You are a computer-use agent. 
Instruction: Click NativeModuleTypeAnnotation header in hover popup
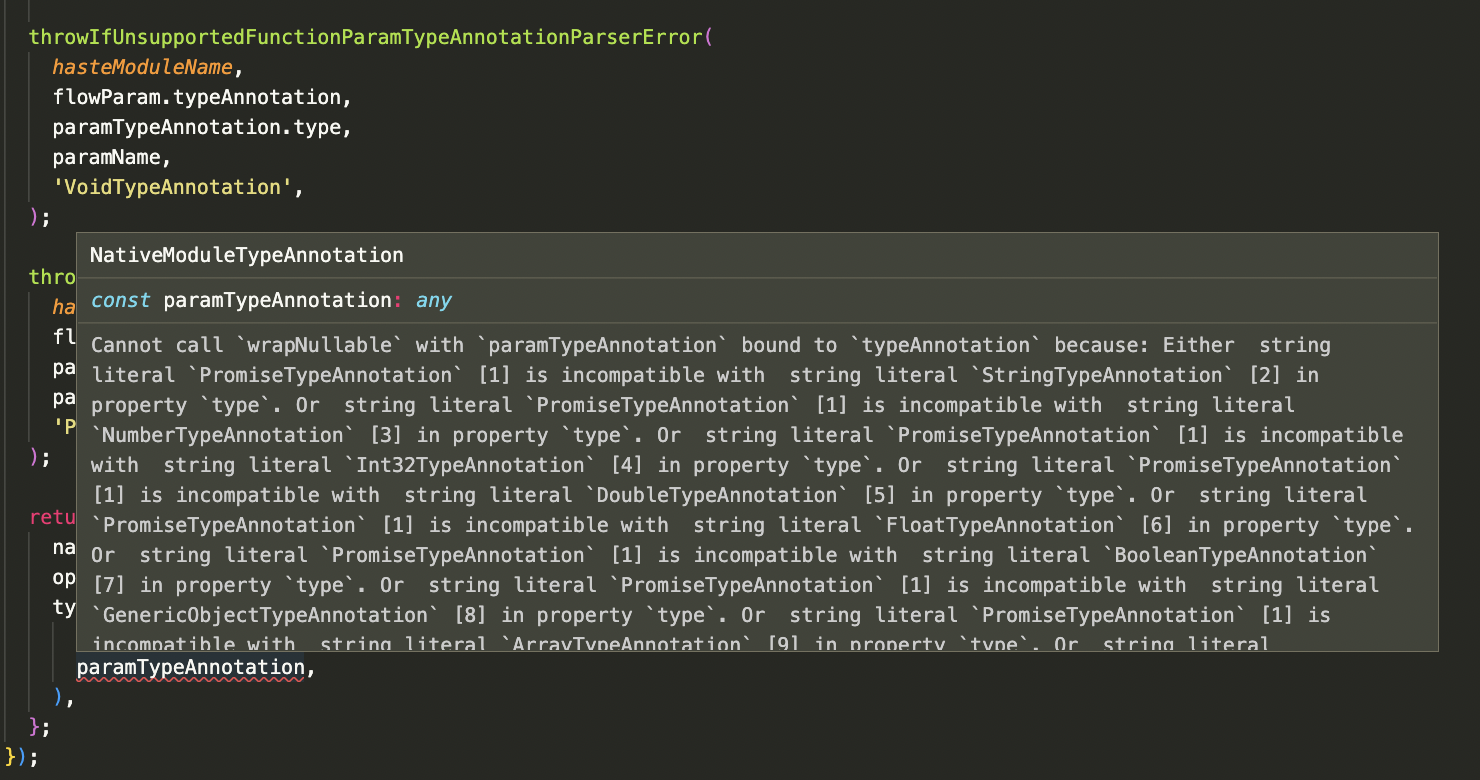click(247, 255)
